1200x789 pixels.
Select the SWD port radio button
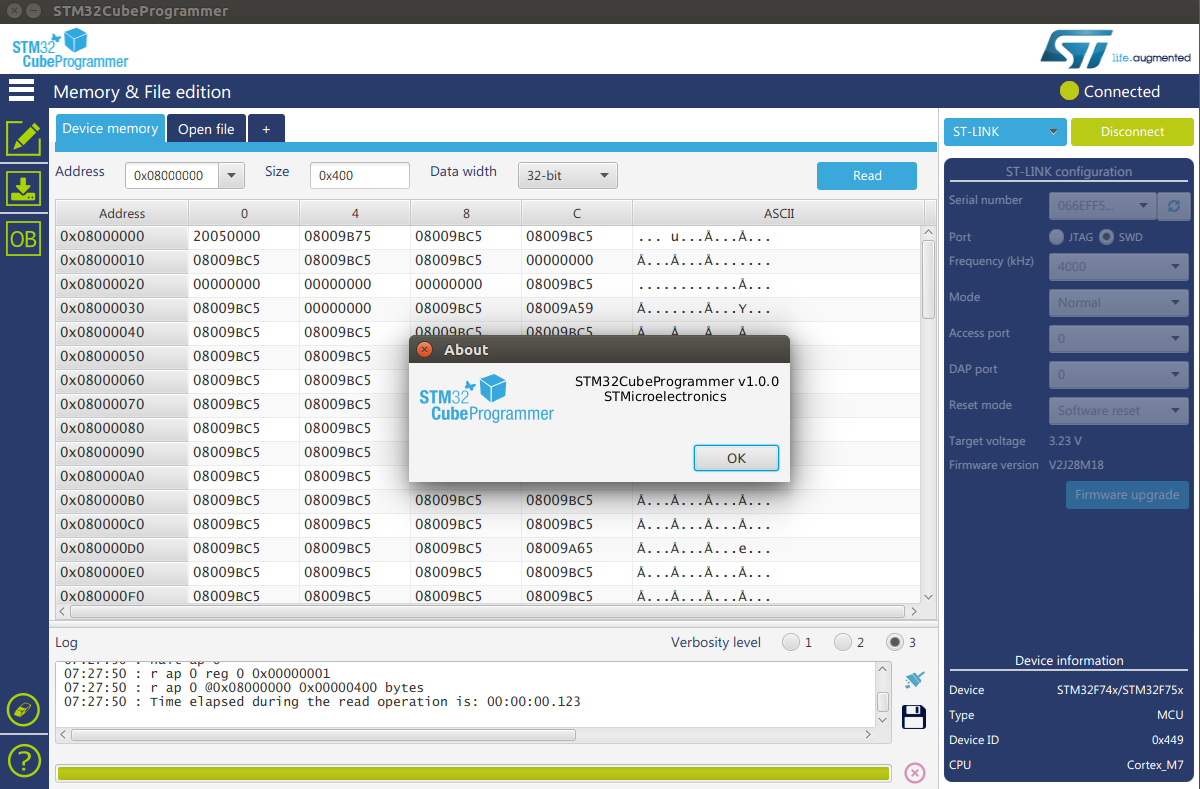tap(1106, 237)
